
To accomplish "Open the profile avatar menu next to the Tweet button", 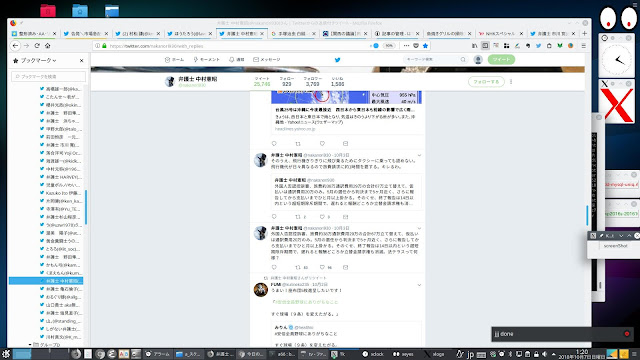I will click(478, 60).
